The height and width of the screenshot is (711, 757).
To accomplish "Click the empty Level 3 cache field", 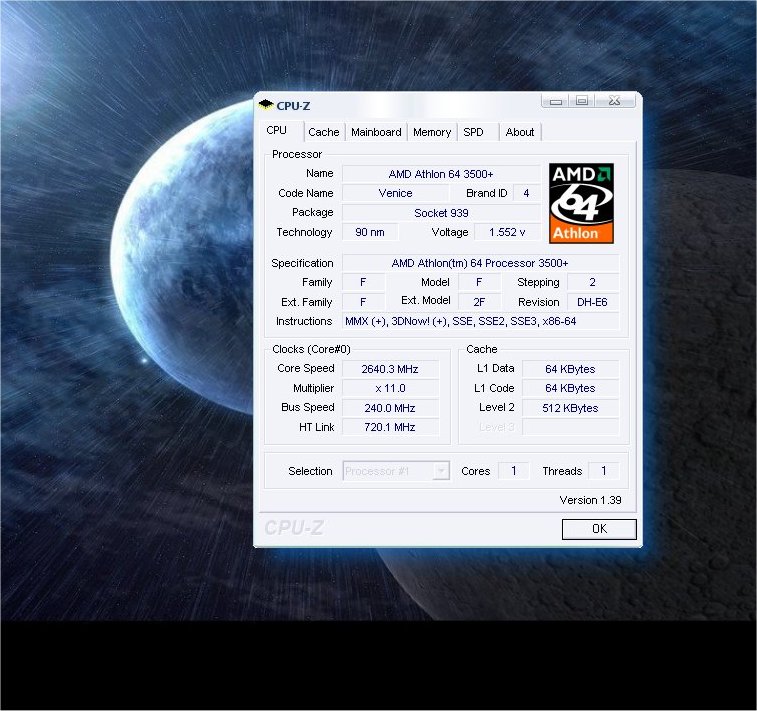I will [570, 427].
